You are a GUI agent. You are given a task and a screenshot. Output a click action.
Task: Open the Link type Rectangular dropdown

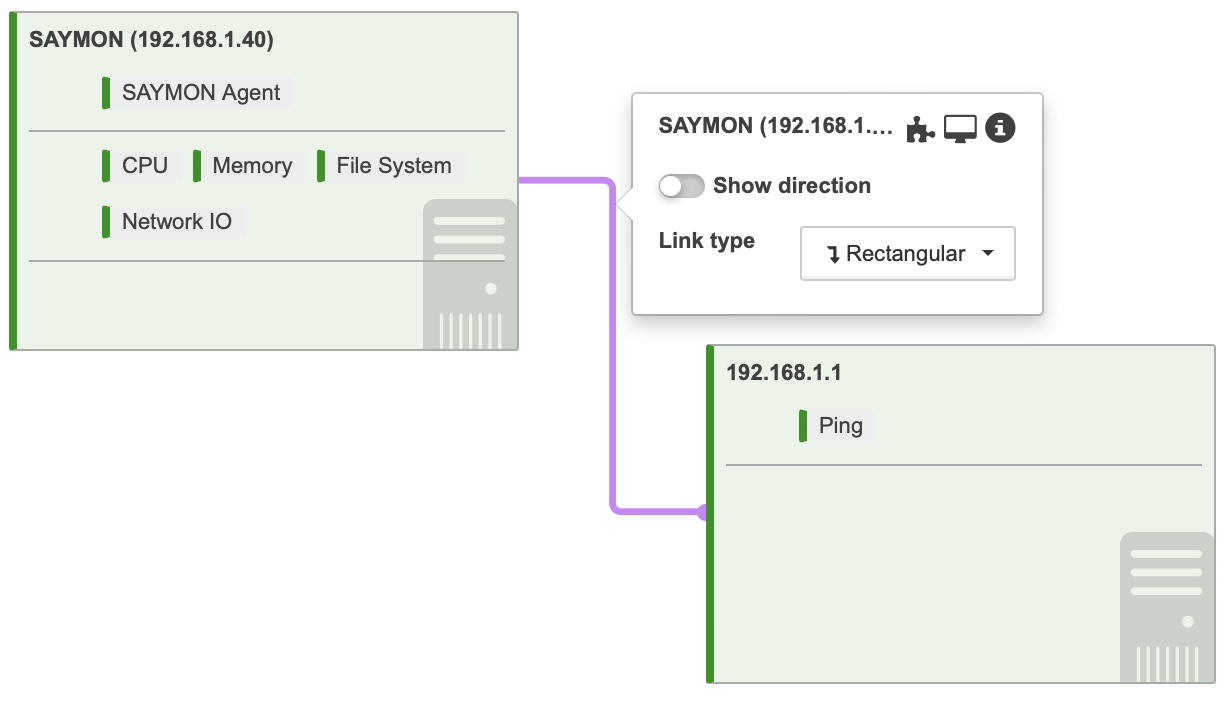coord(908,254)
